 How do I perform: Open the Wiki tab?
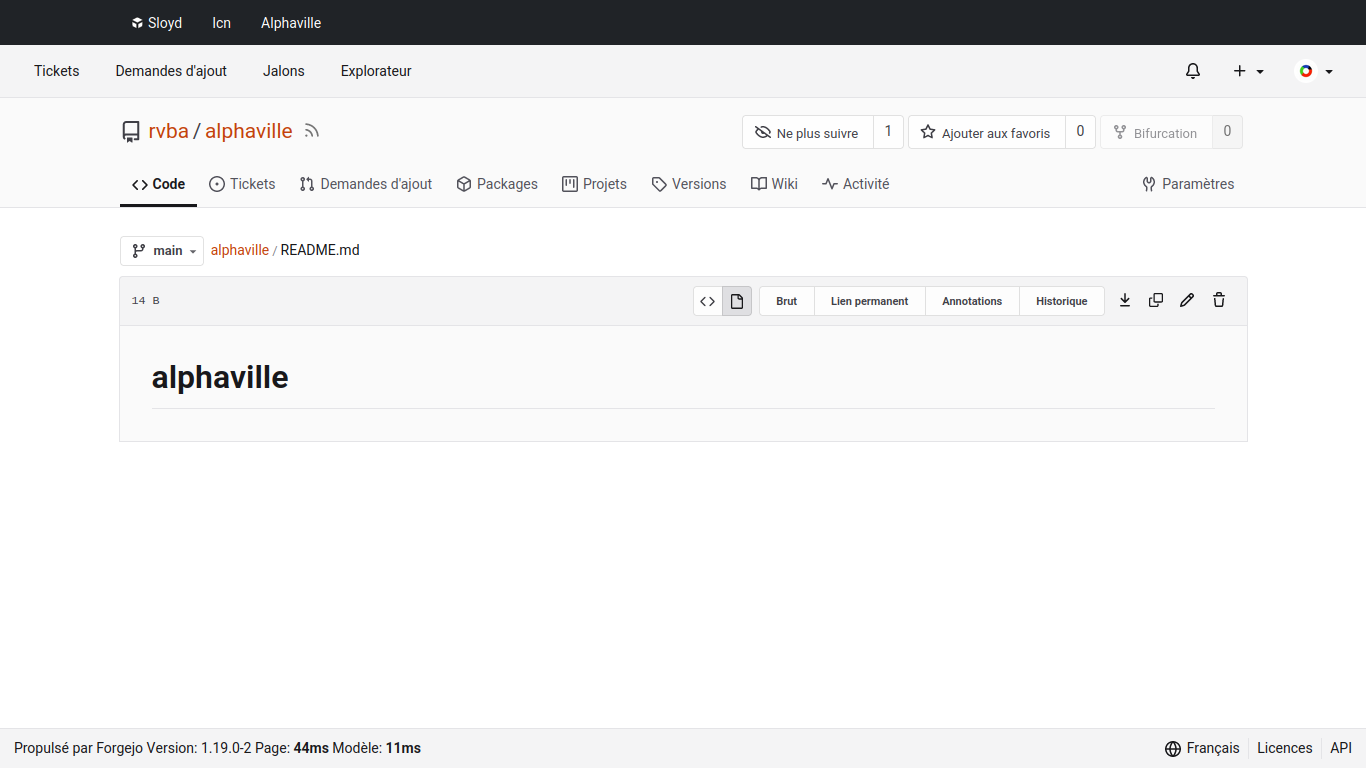click(x=774, y=184)
